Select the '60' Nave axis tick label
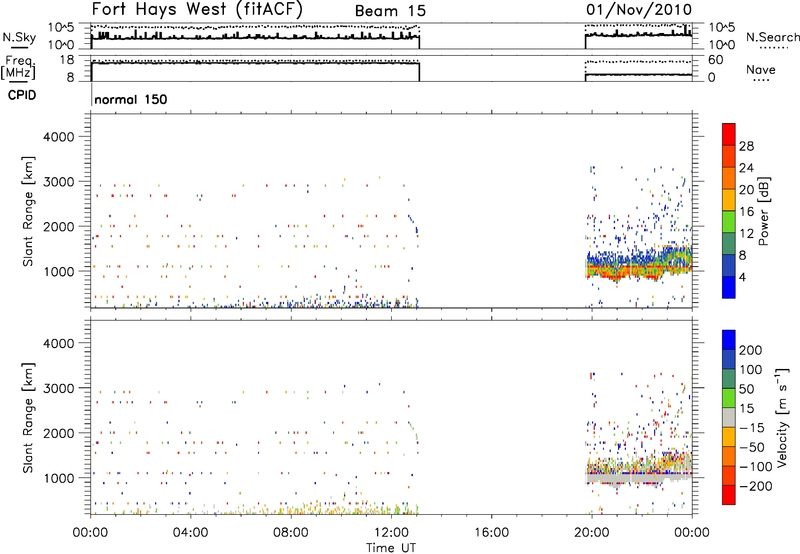 716,60
